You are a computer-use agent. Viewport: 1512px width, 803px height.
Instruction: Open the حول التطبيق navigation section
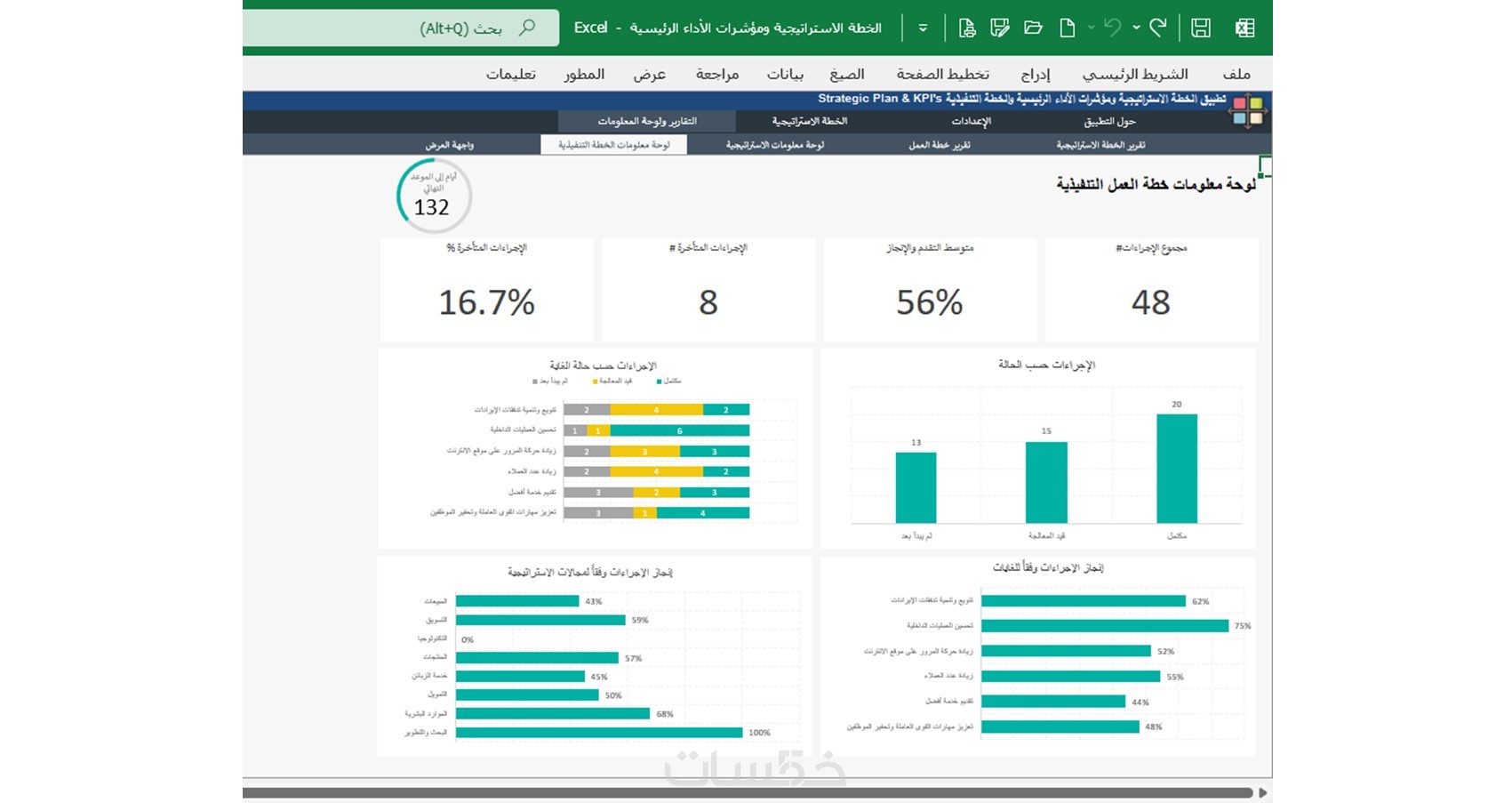[1109, 122]
